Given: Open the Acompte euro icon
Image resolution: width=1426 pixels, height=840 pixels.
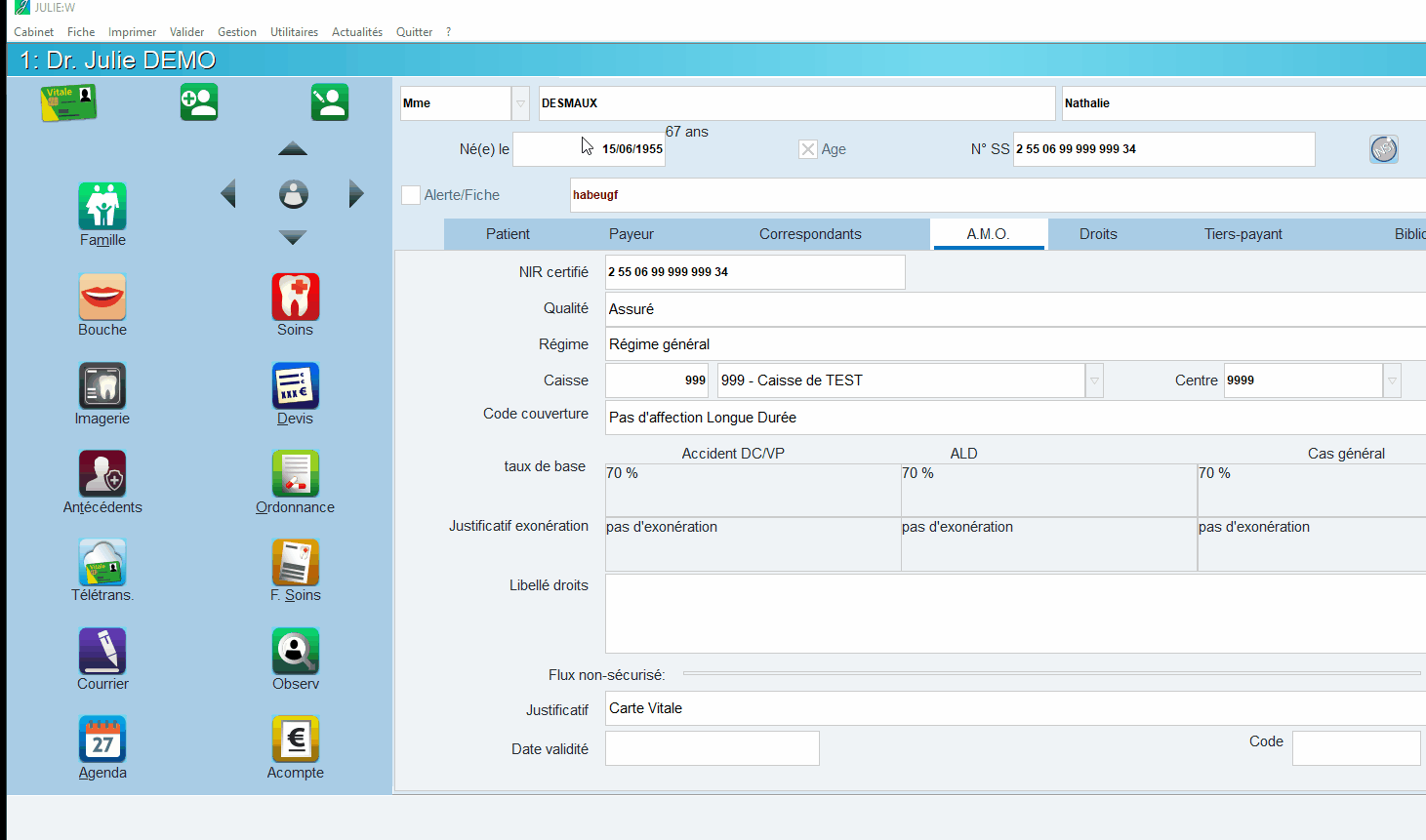Looking at the screenshot, I should (295, 740).
